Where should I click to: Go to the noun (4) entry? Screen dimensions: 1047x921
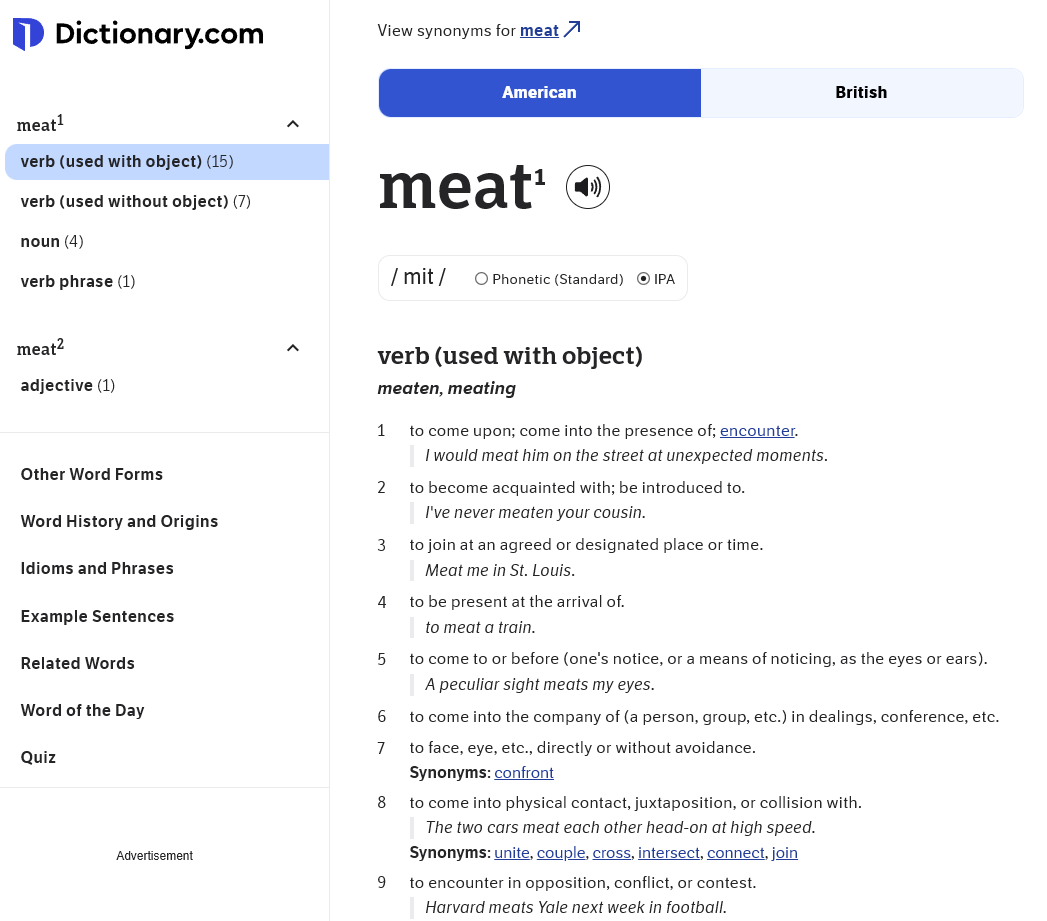click(x=52, y=242)
